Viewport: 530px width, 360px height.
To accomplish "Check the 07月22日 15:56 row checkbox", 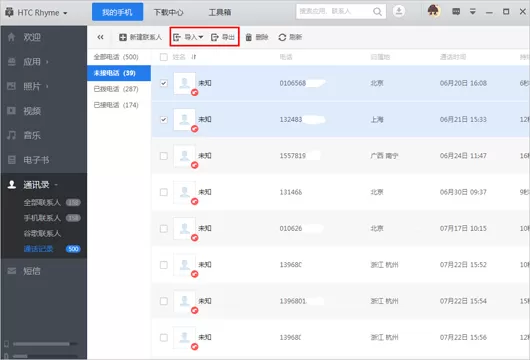I will click(x=164, y=338).
